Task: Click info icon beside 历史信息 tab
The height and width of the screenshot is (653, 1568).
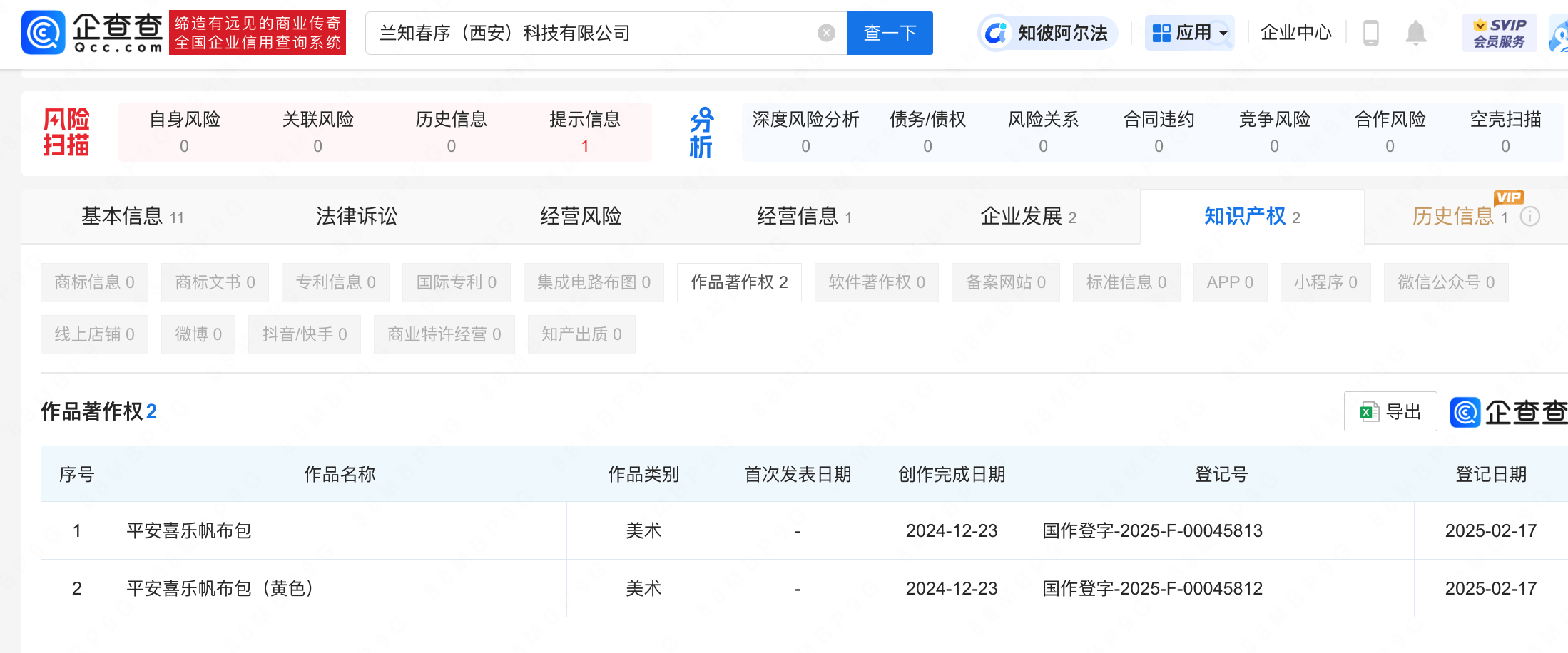Action: [x=1529, y=217]
